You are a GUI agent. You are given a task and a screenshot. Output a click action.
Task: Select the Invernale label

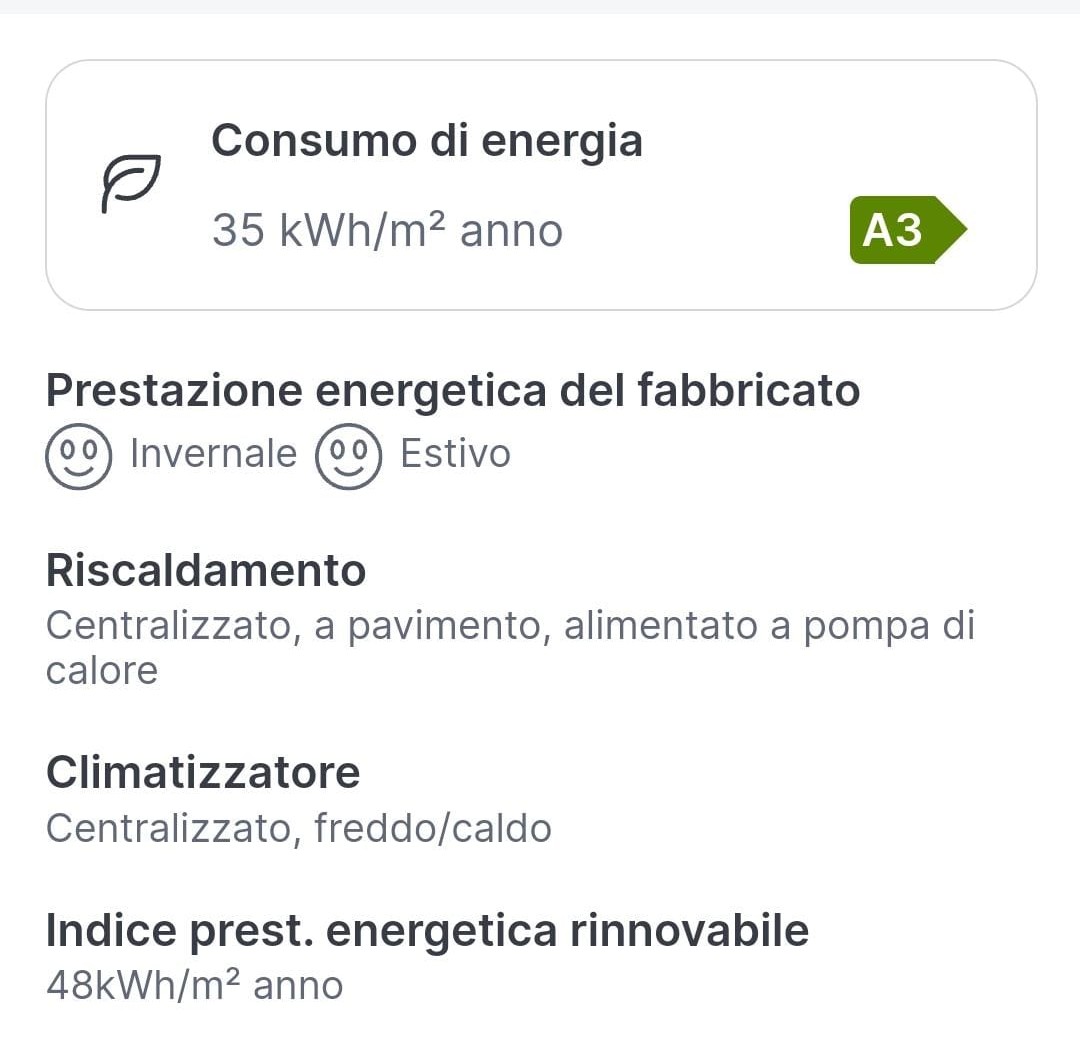(x=214, y=454)
